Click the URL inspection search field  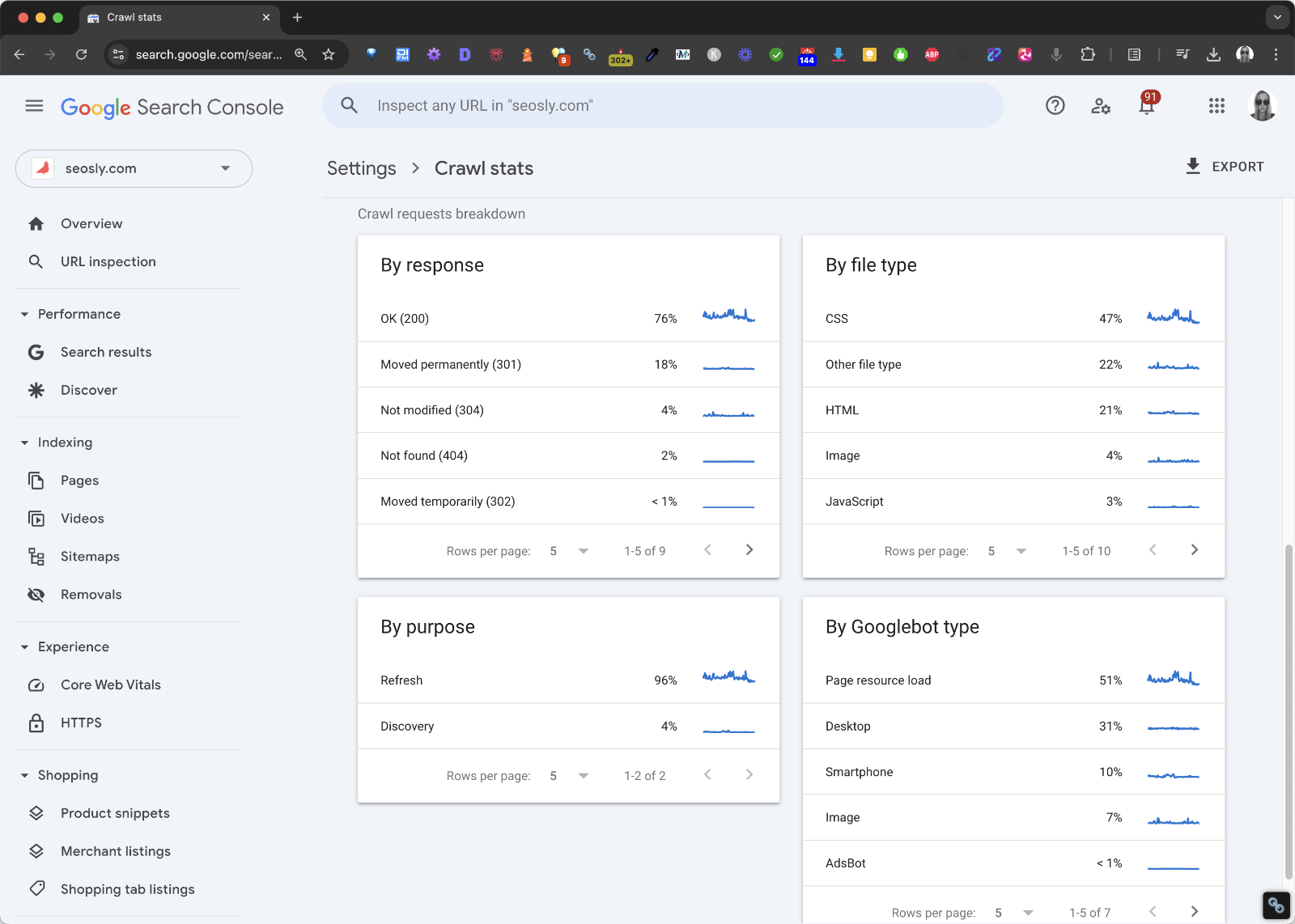tap(663, 106)
